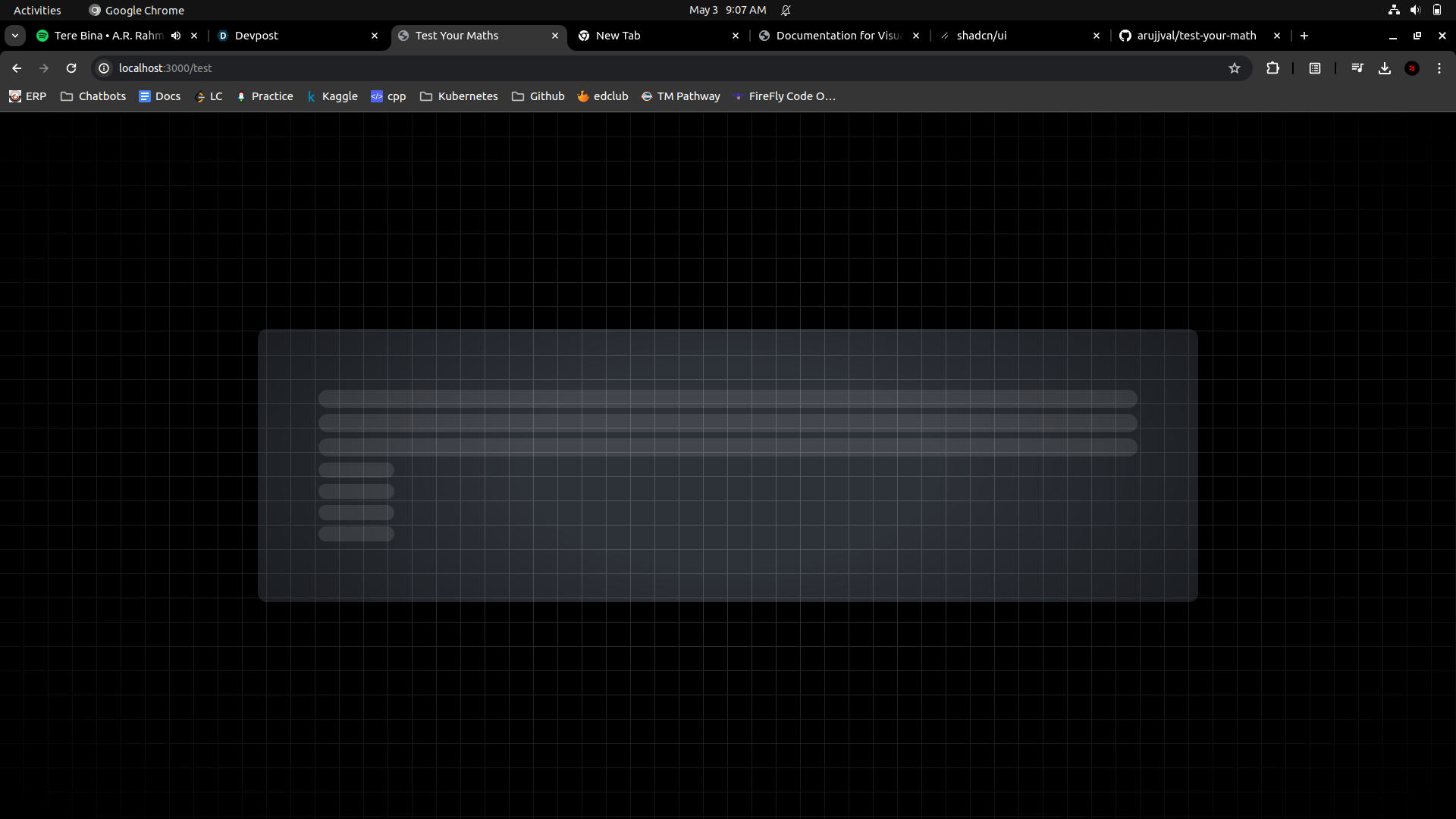The height and width of the screenshot is (819, 1456).
Task: Toggle system notifications bell in top bar
Action: (786, 10)
